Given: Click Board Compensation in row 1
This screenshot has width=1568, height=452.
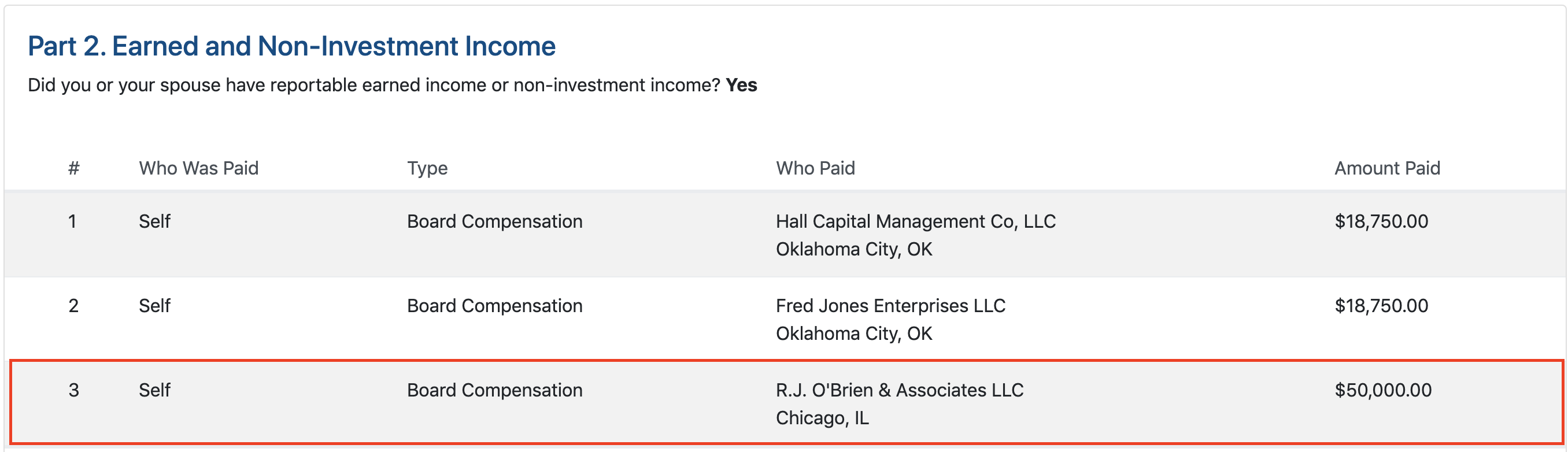Looking at the screenshot, I should (x=494, y=221).
